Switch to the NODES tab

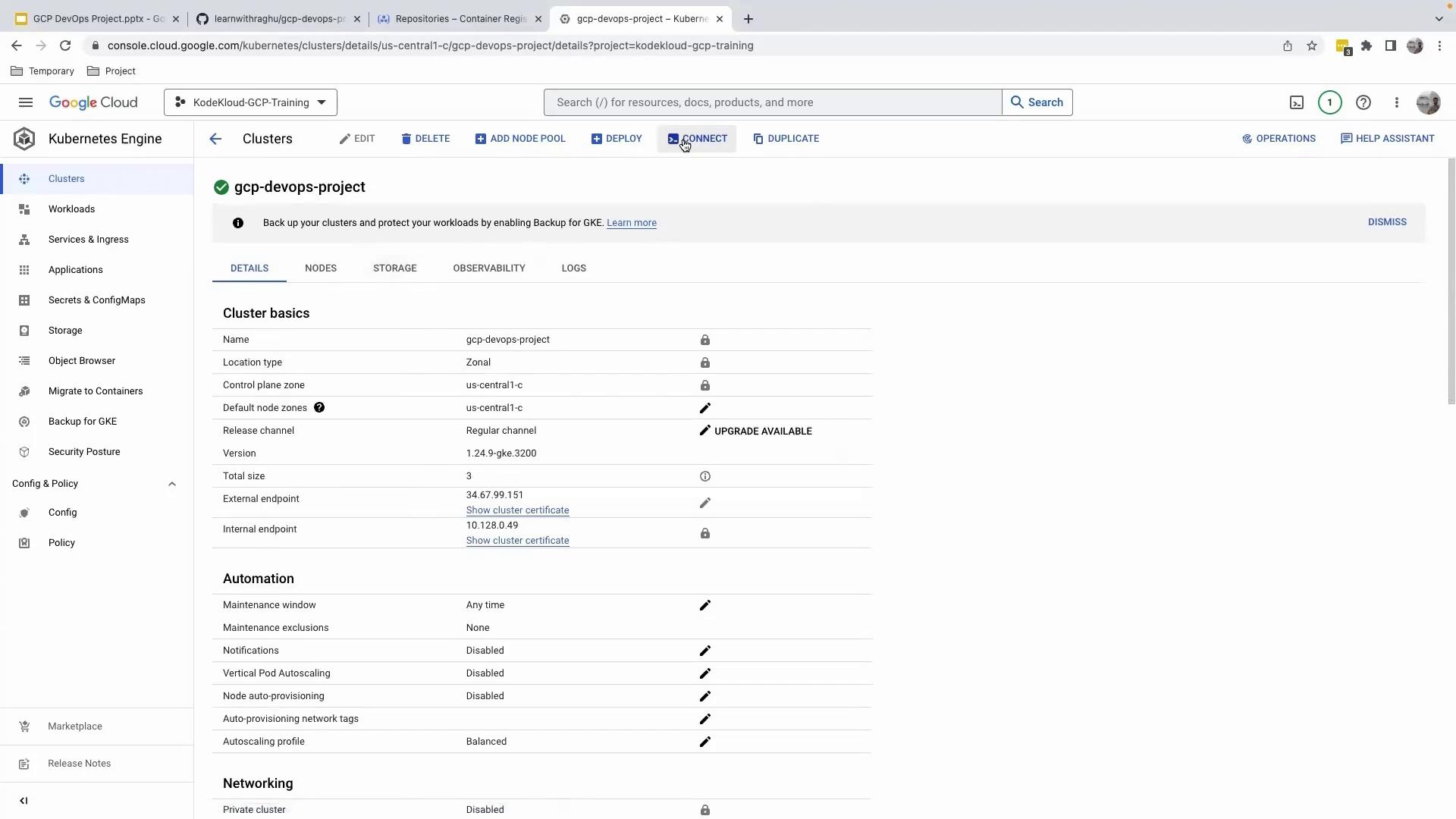click(320, 268)
